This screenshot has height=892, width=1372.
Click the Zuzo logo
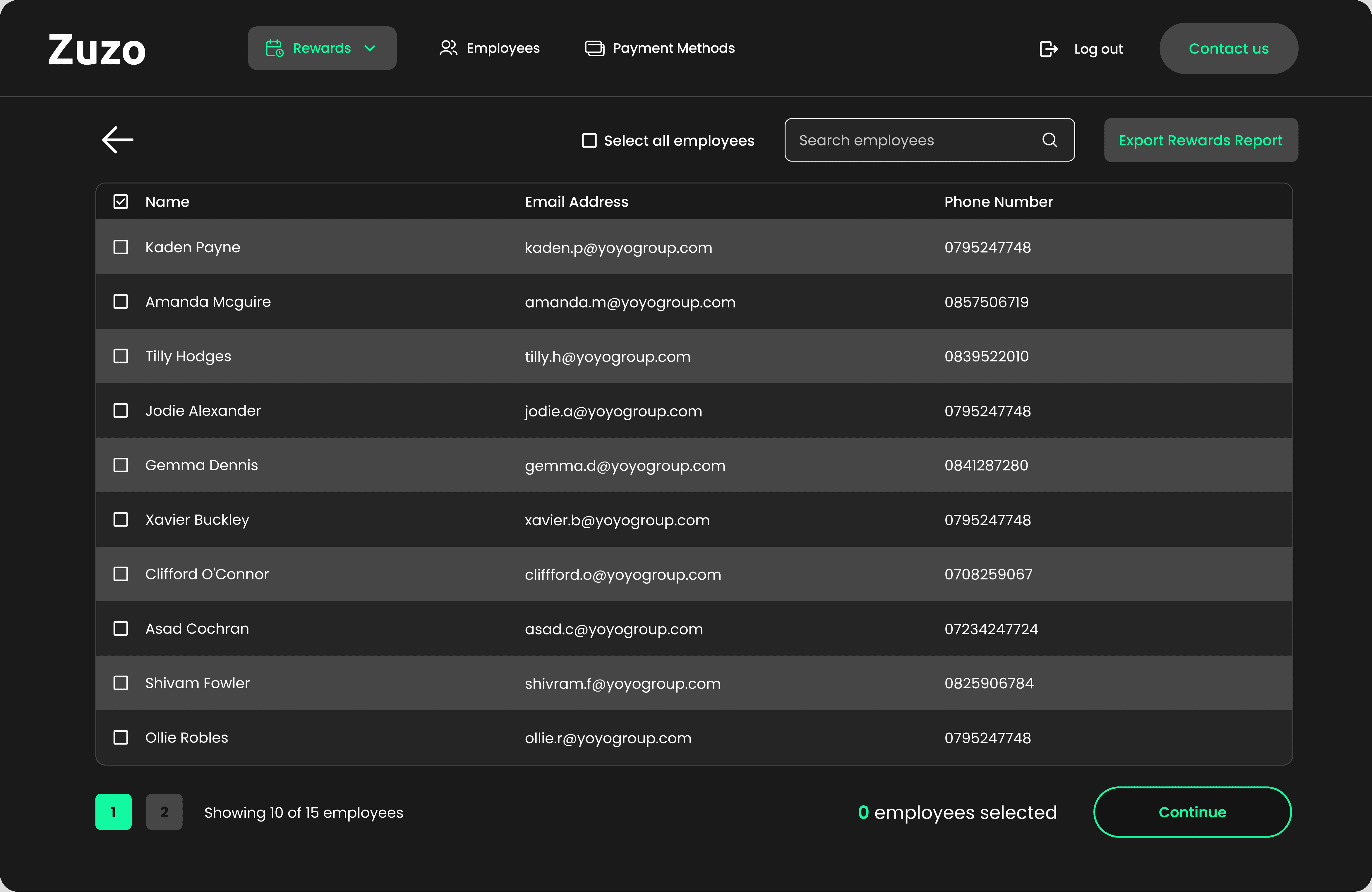97,49
